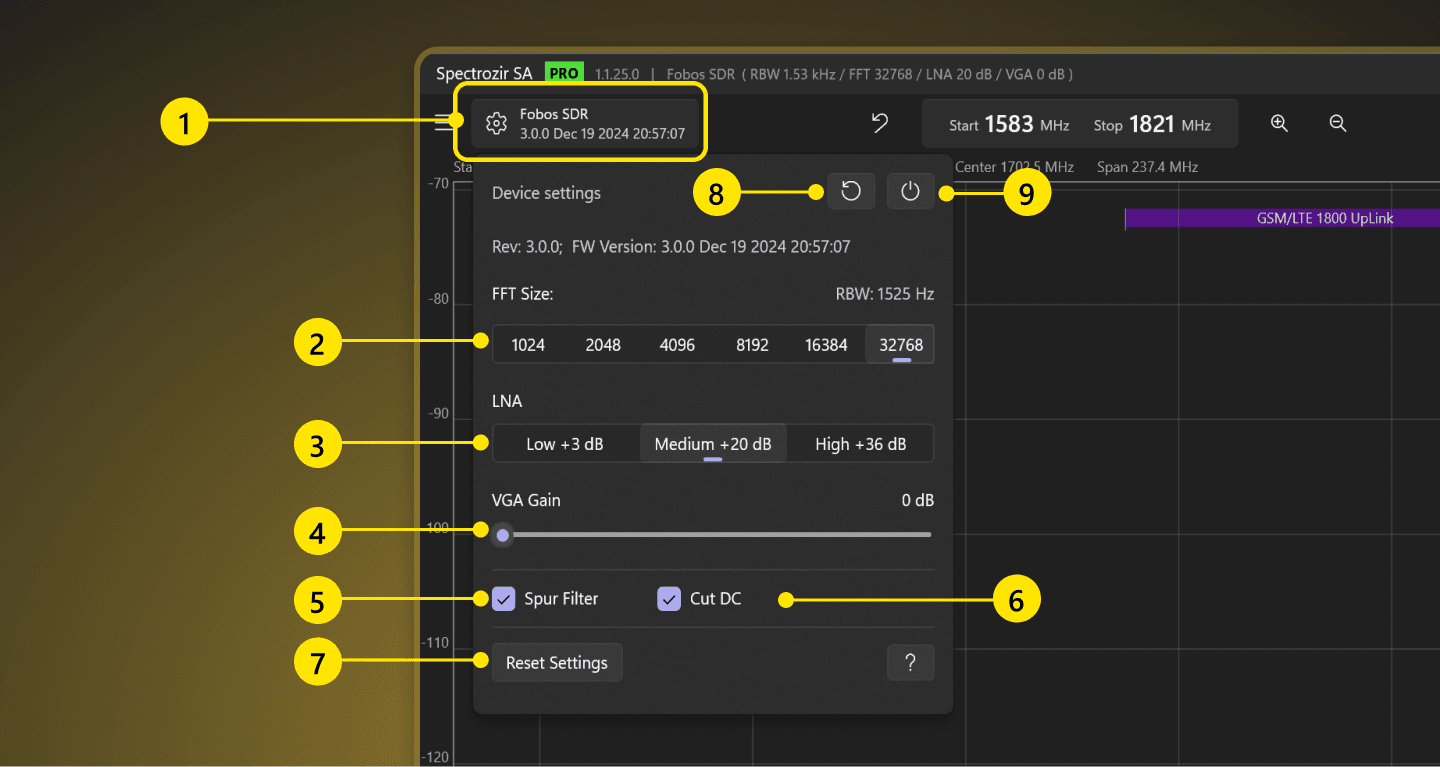This screenshot has width=1440, height=767.
Task: Click the device power icon button
Action: 910,191
